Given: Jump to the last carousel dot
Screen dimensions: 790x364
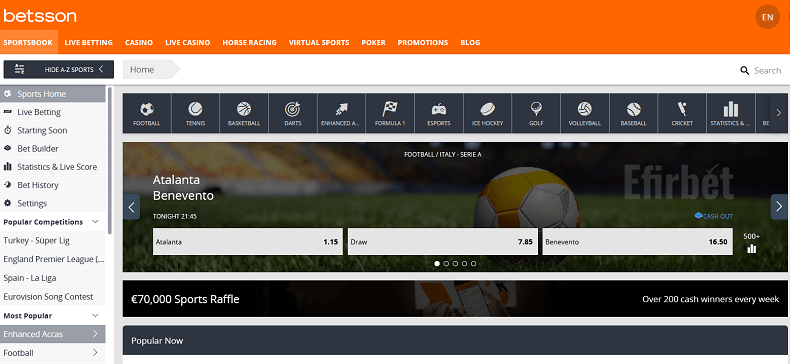Looking at the screenshot, I should pyautogui.click(x=473, y=264).
